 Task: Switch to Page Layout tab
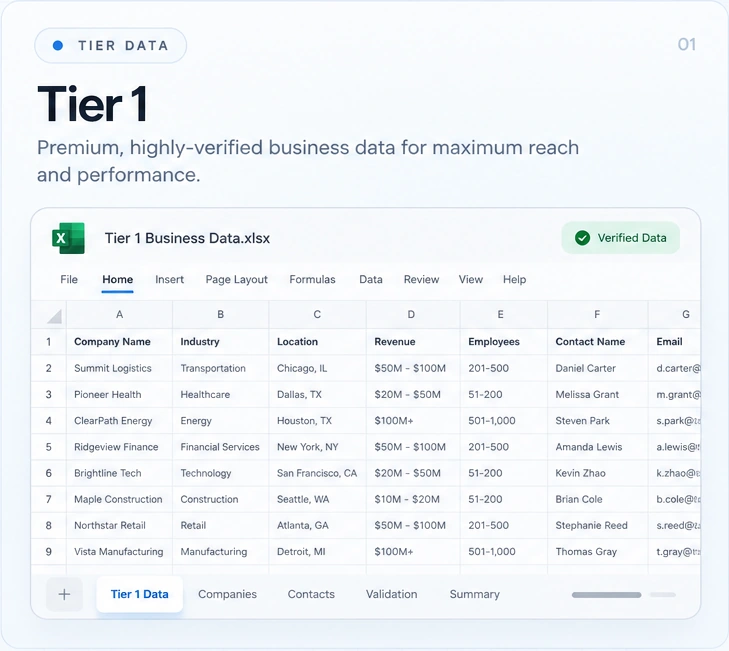click(236, 279)
